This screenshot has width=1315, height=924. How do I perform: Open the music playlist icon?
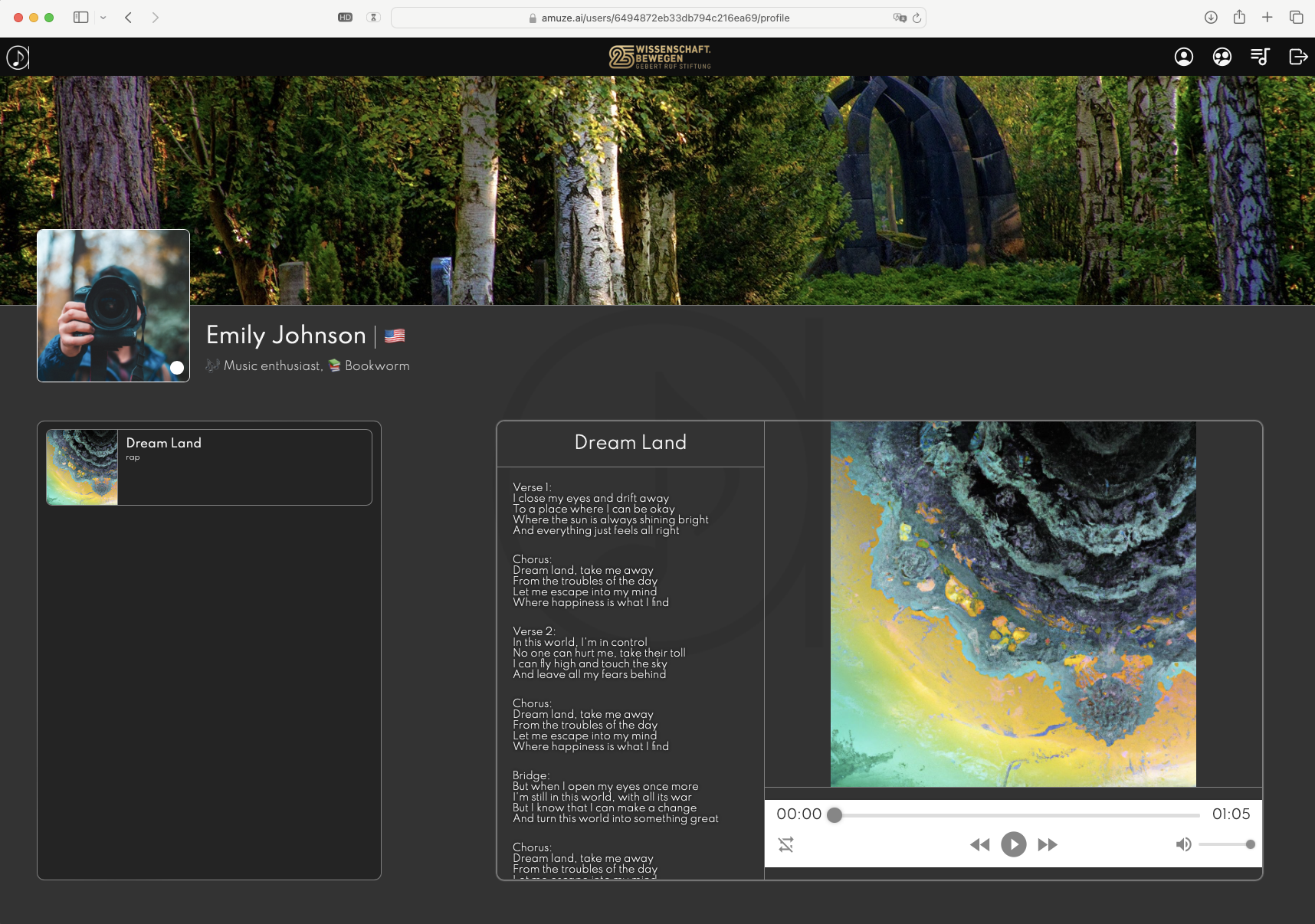[1260, 57]
